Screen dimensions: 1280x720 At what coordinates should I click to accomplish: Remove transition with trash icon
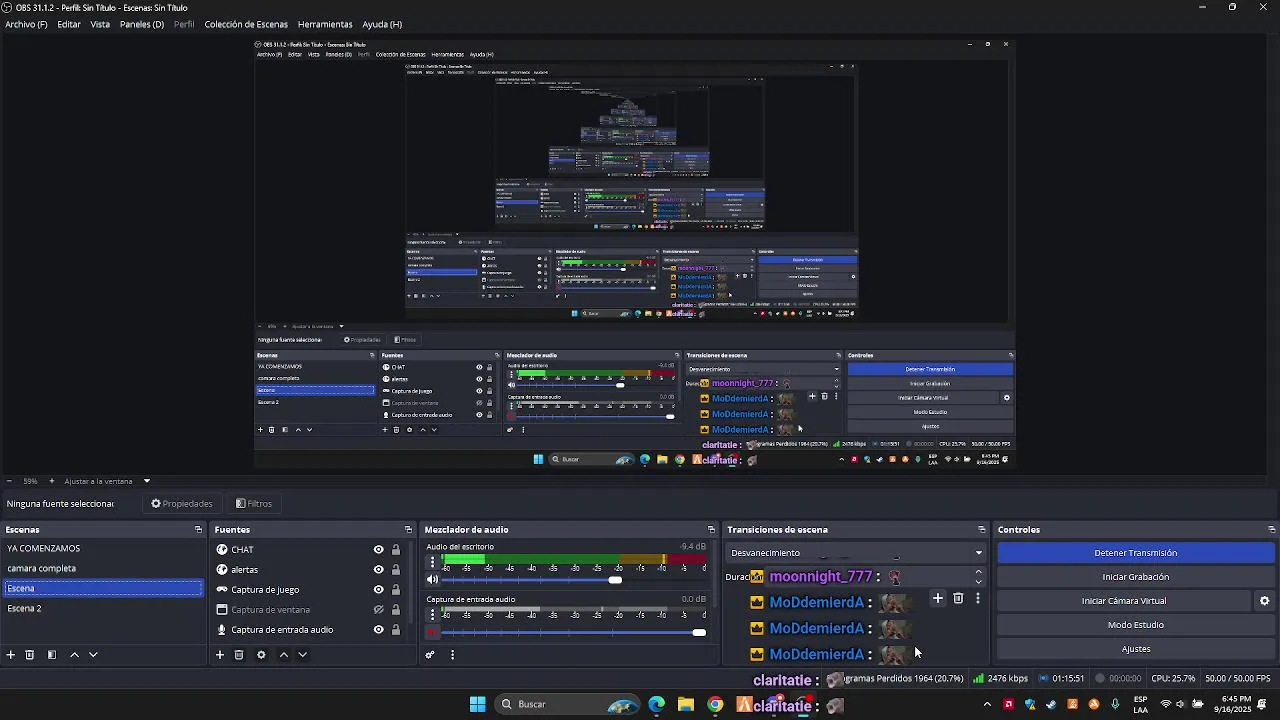958,599
